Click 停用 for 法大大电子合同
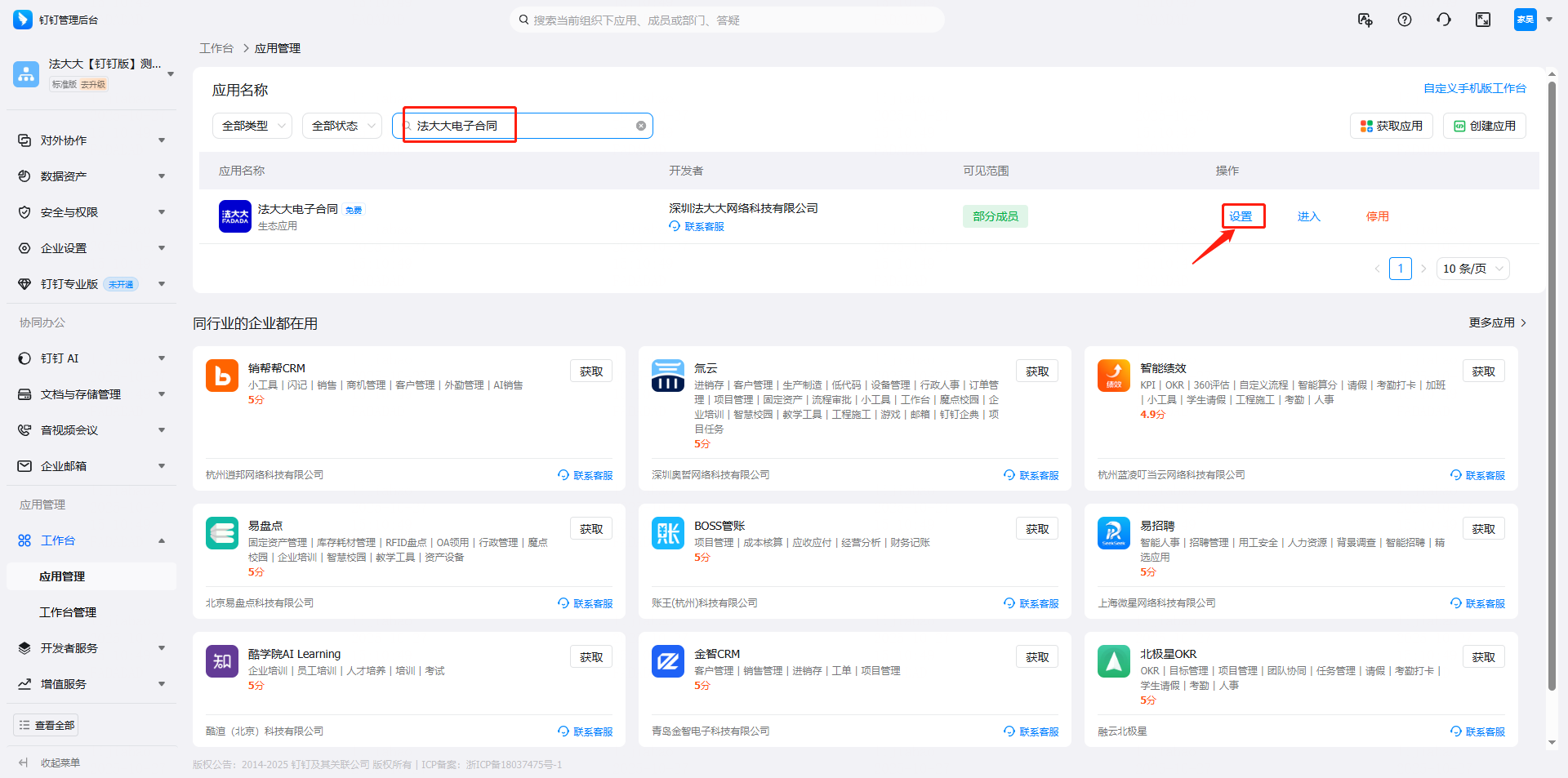 (x=1378, y=216)
